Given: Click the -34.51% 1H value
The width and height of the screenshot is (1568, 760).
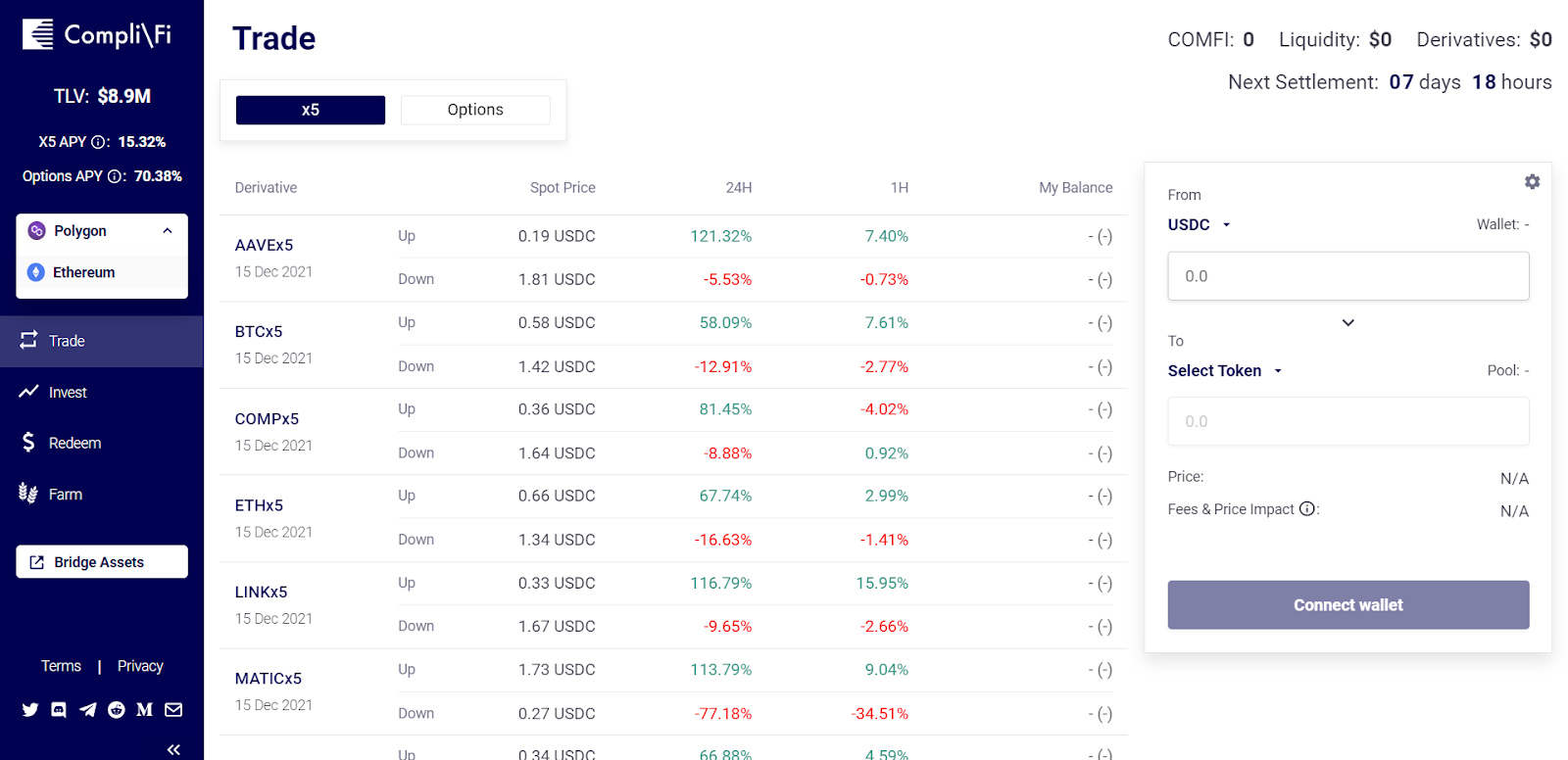Looking at the screenshot, I should tap(880, 714).
